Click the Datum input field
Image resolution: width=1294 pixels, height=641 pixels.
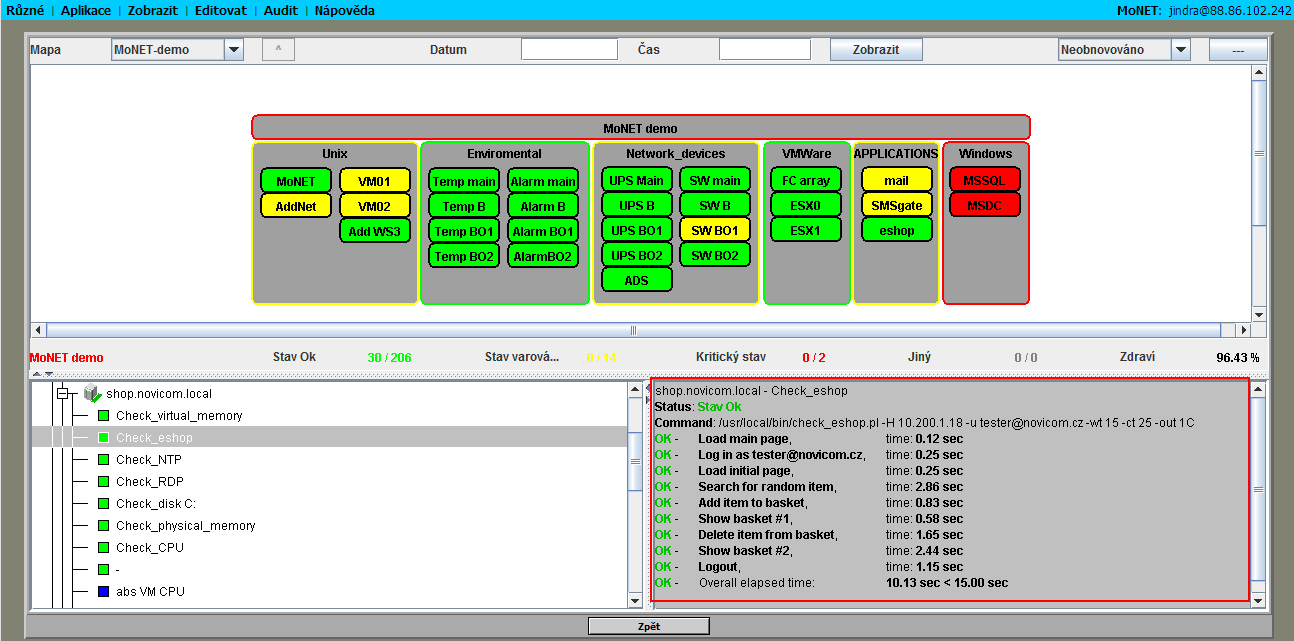click(569, 49)
